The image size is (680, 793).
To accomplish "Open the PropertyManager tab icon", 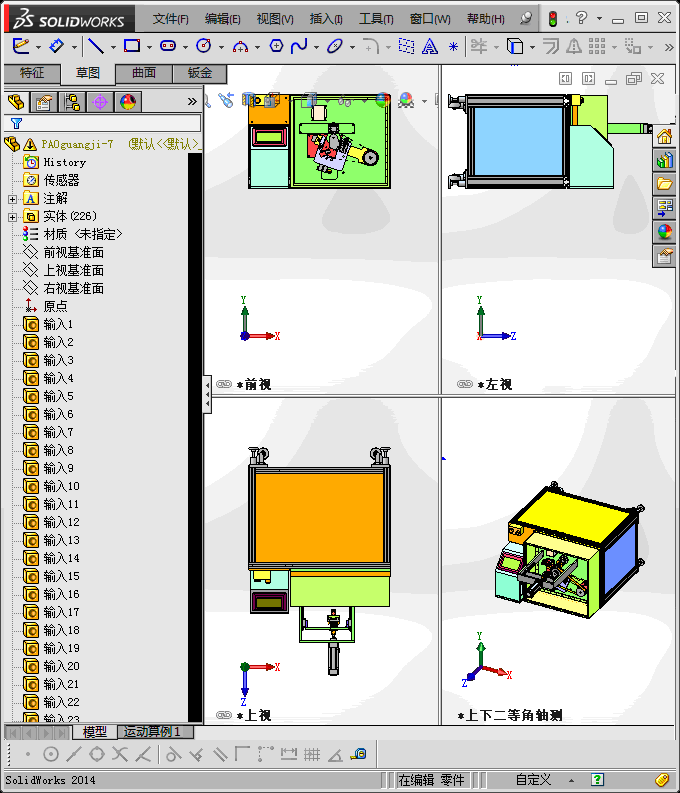I will point(43,102).
